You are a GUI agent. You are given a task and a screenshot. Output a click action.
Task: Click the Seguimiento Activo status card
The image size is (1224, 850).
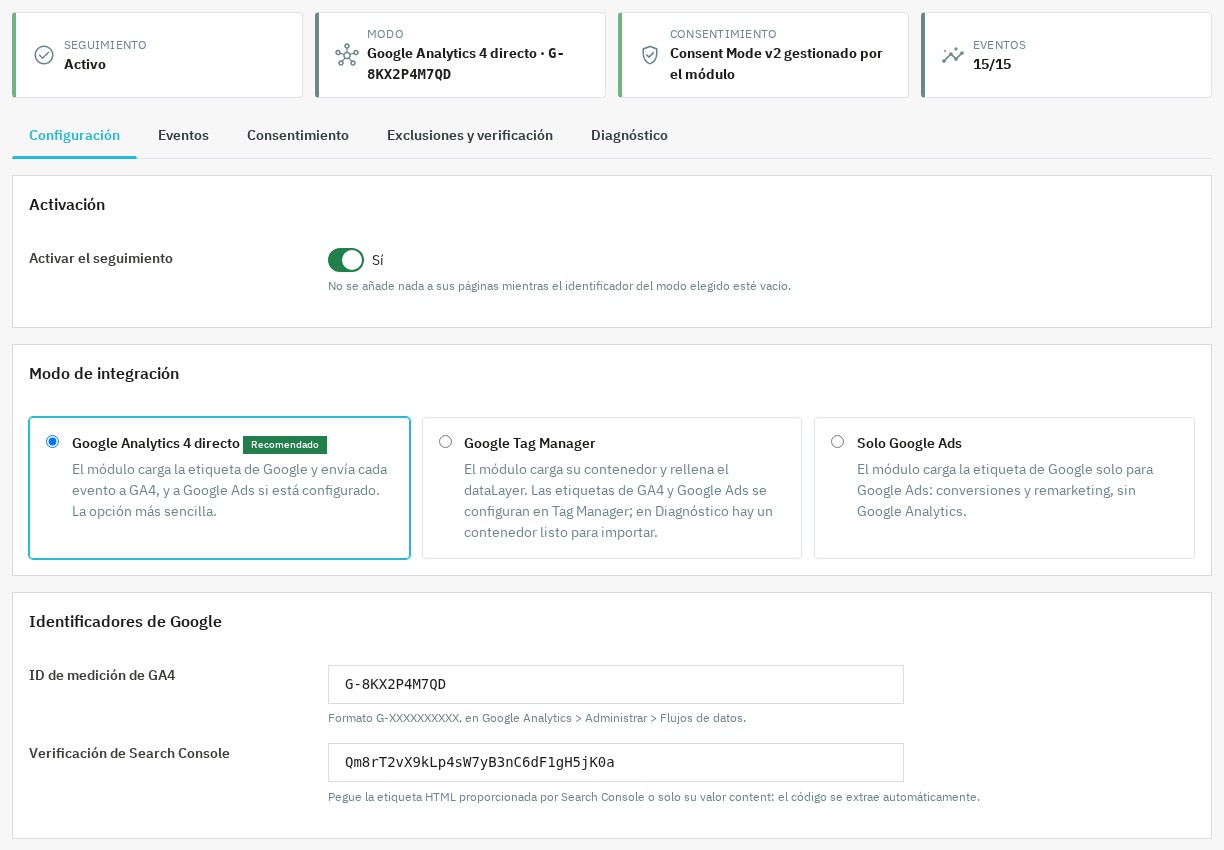coord(157,55)
